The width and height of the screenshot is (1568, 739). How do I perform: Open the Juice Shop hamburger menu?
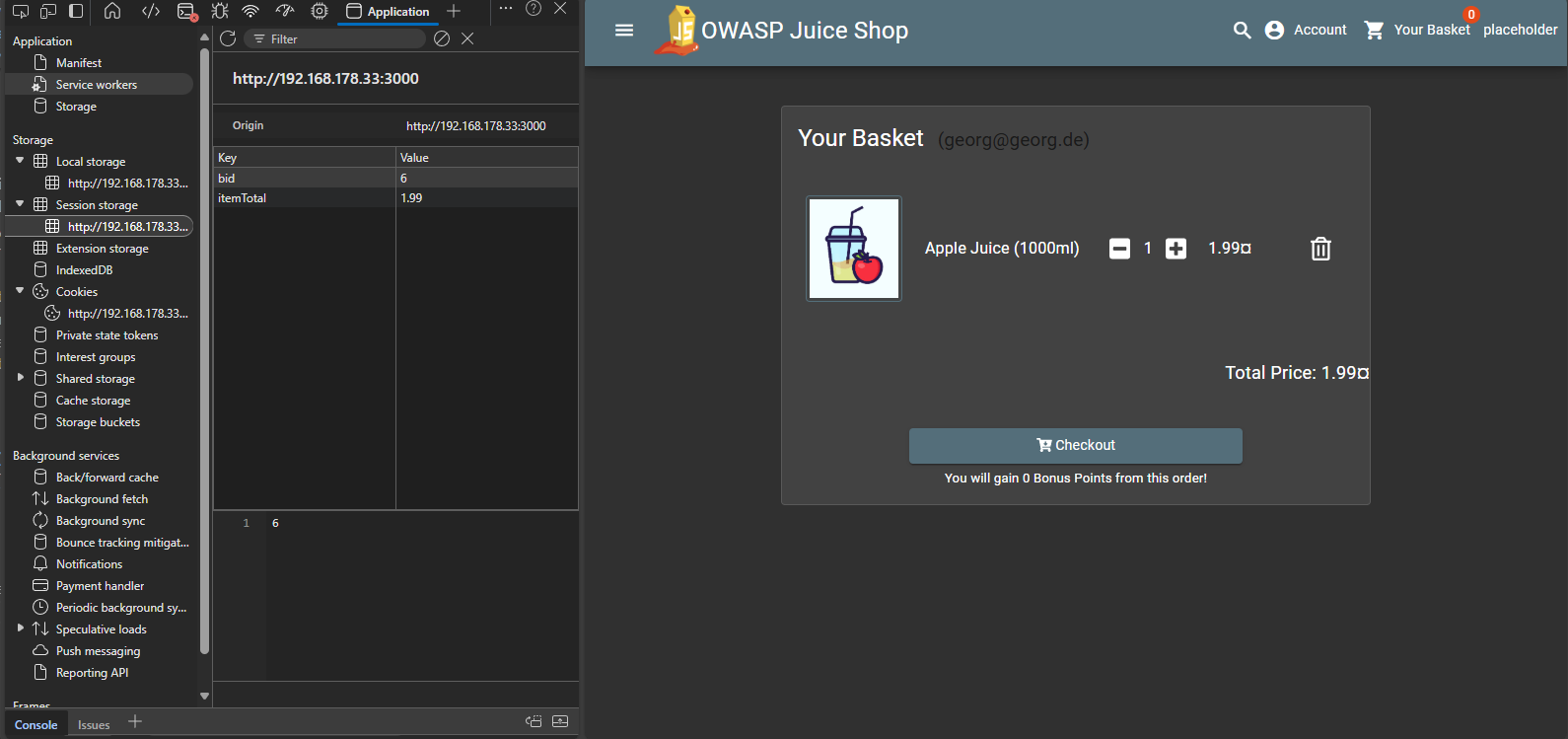coord(624,31)
